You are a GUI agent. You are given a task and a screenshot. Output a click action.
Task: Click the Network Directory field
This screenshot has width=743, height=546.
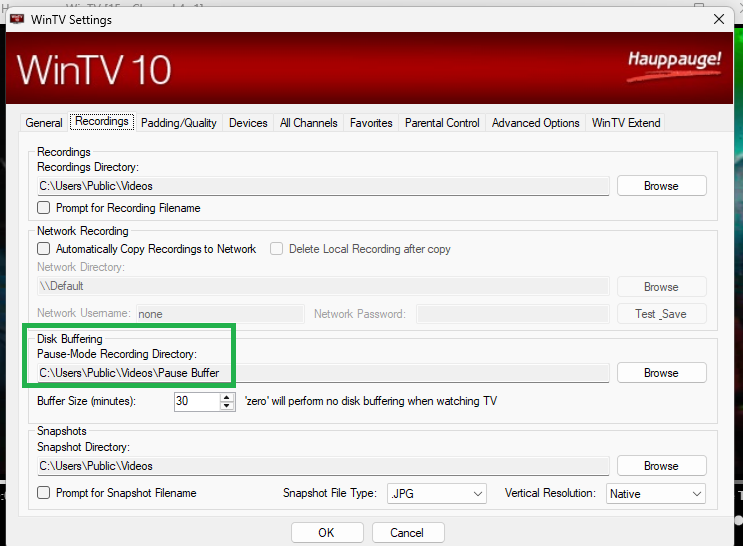click(323, 286)
